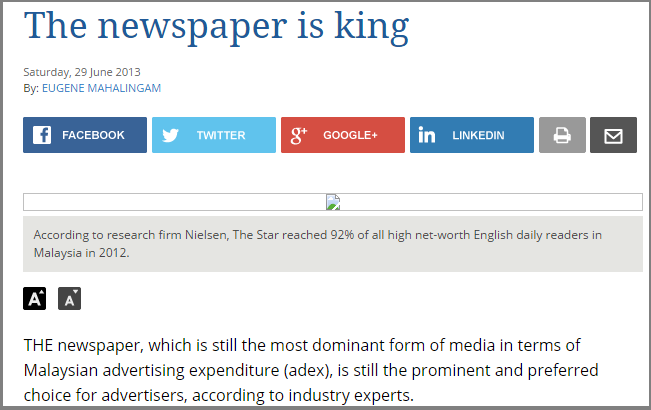Click the date 'Saturday, 29 June 2013'

pos(82,72)
